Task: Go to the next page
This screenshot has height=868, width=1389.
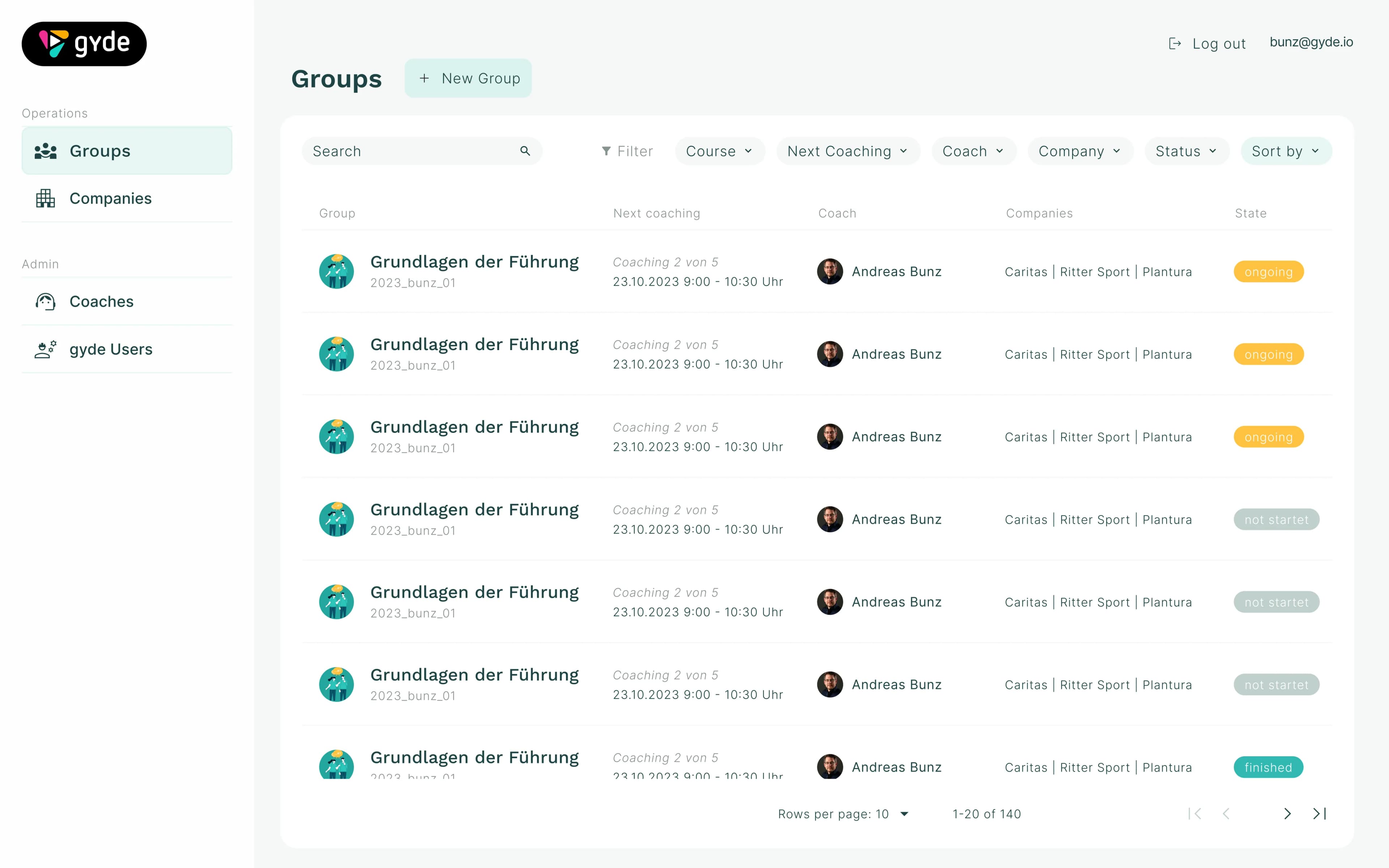Action: 1287,813
